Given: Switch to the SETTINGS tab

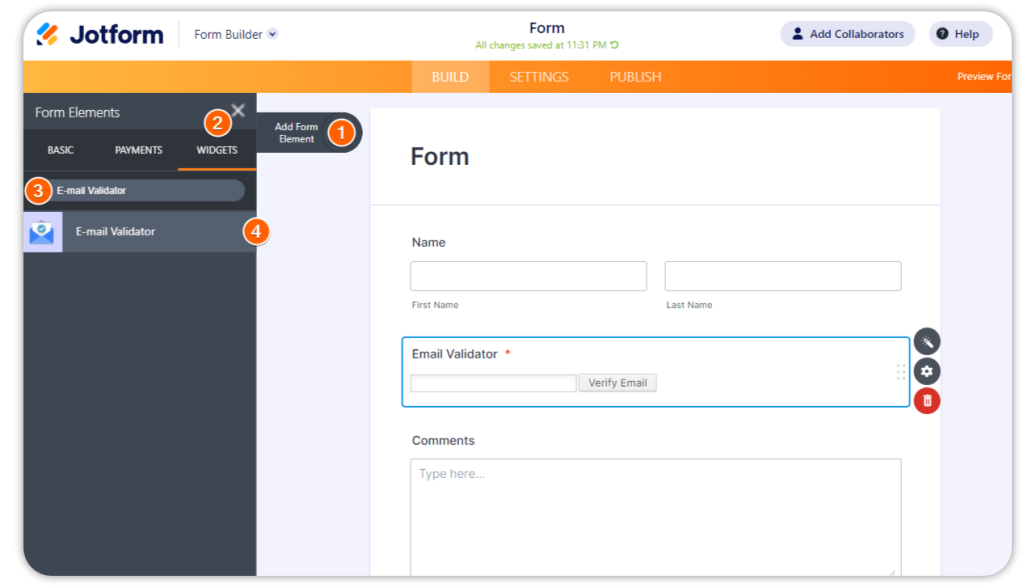Looking at the screenshot, I should (x=539, y=77).
